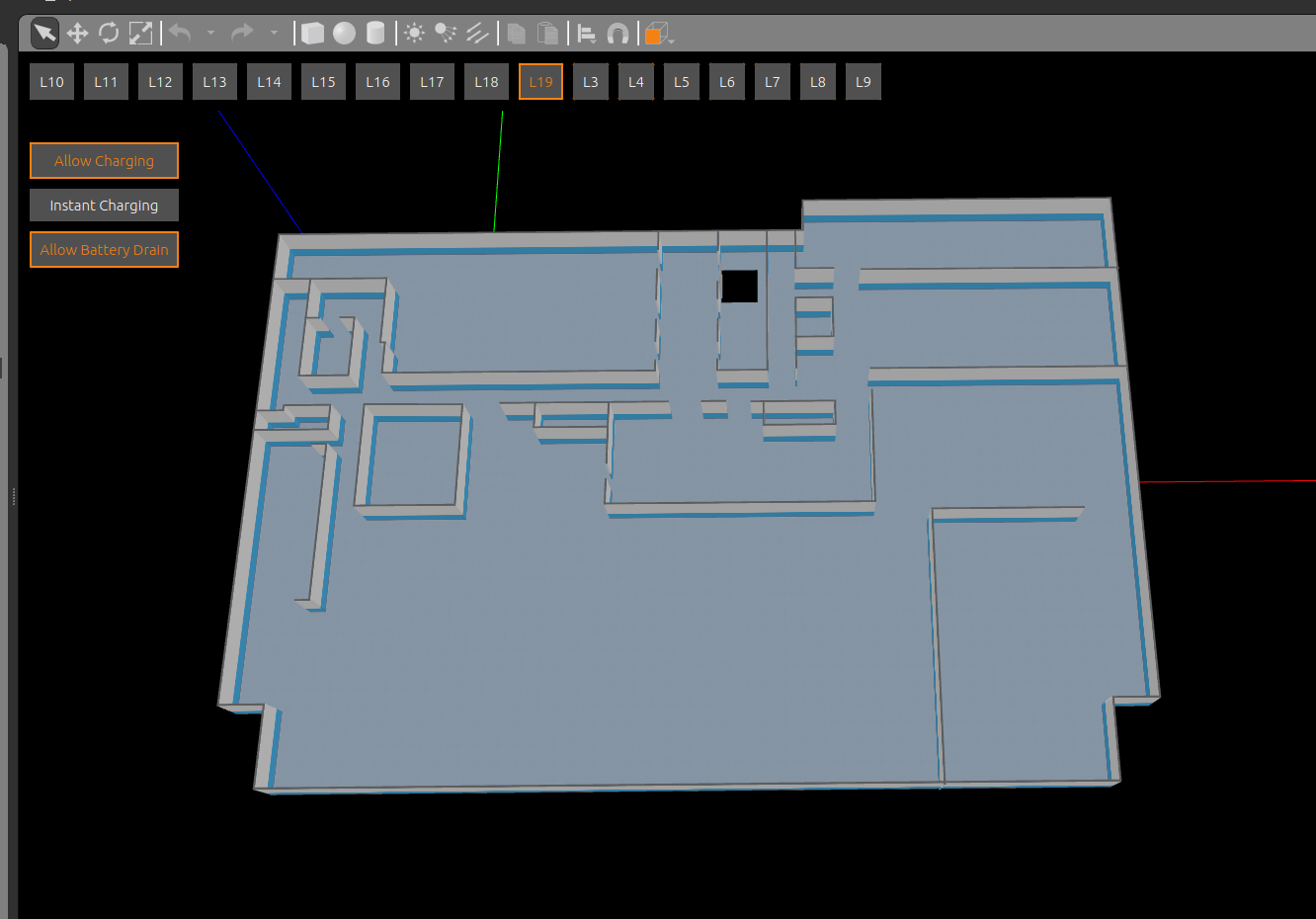Click the paste icon in toolbar
Screen dimensions: 1316x919
pos(547,34)
